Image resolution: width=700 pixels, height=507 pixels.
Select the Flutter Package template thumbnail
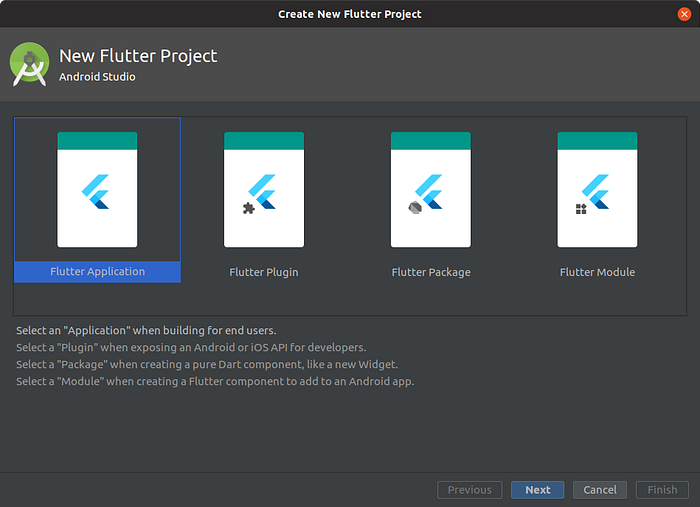click(431, 190)
